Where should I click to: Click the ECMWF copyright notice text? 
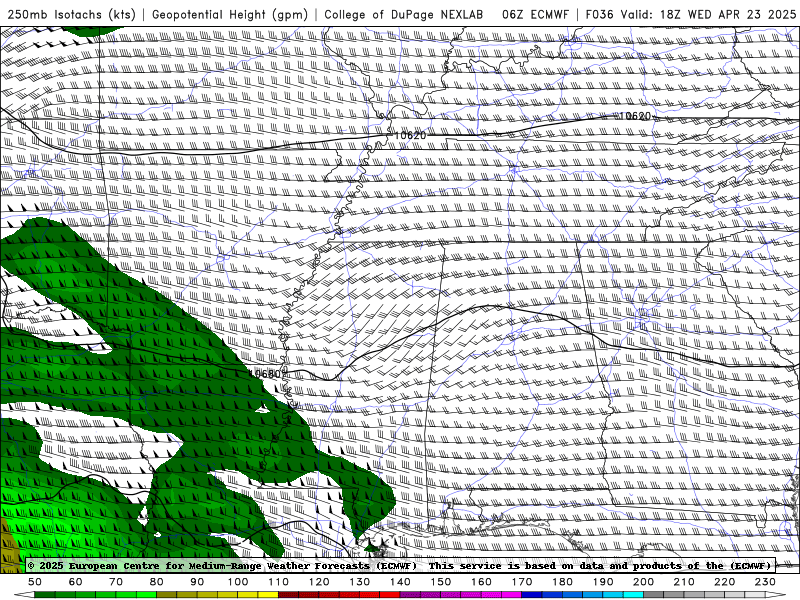222,565
